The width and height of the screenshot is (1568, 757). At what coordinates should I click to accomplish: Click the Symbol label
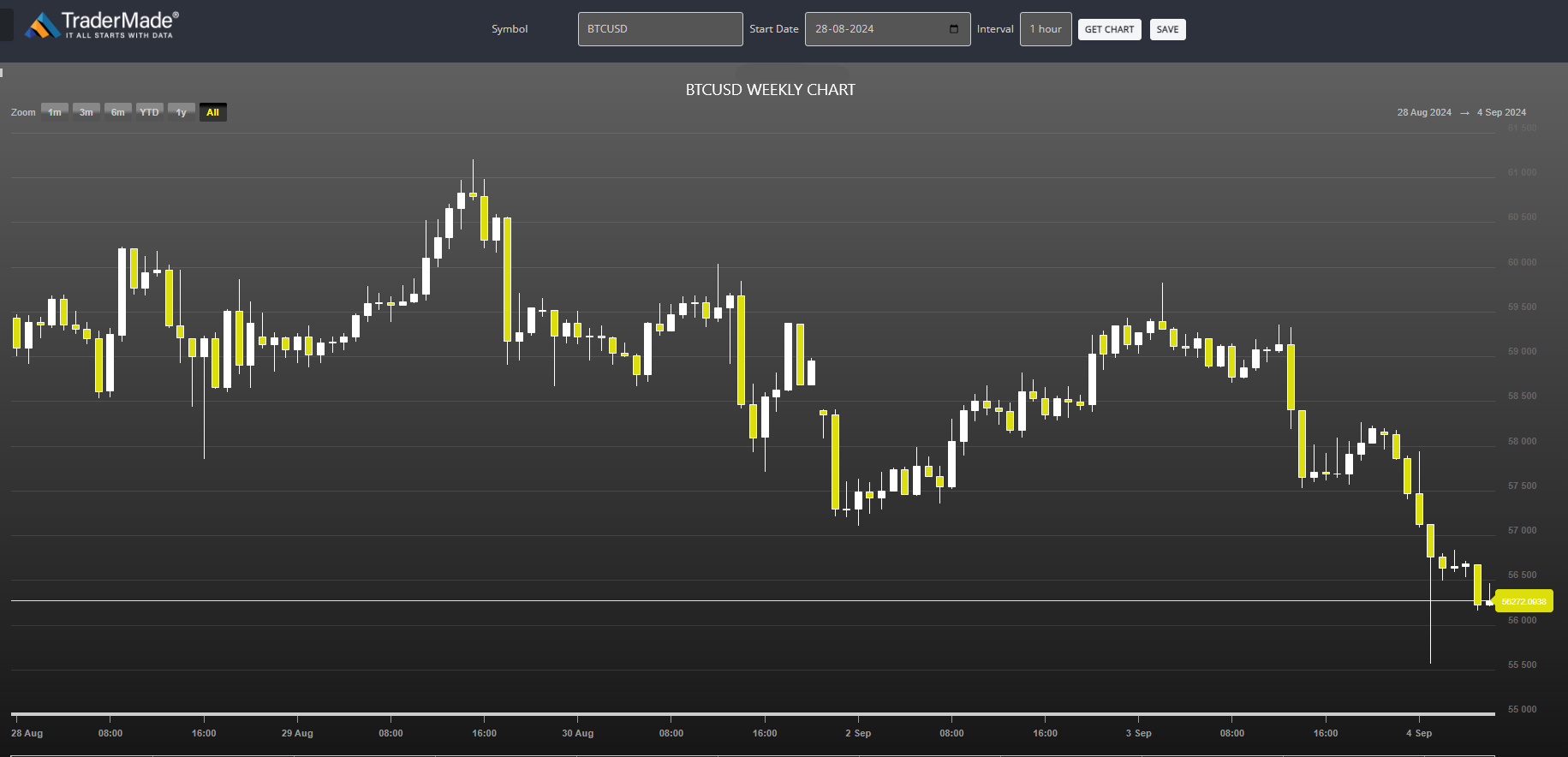[x=510, y=29]
